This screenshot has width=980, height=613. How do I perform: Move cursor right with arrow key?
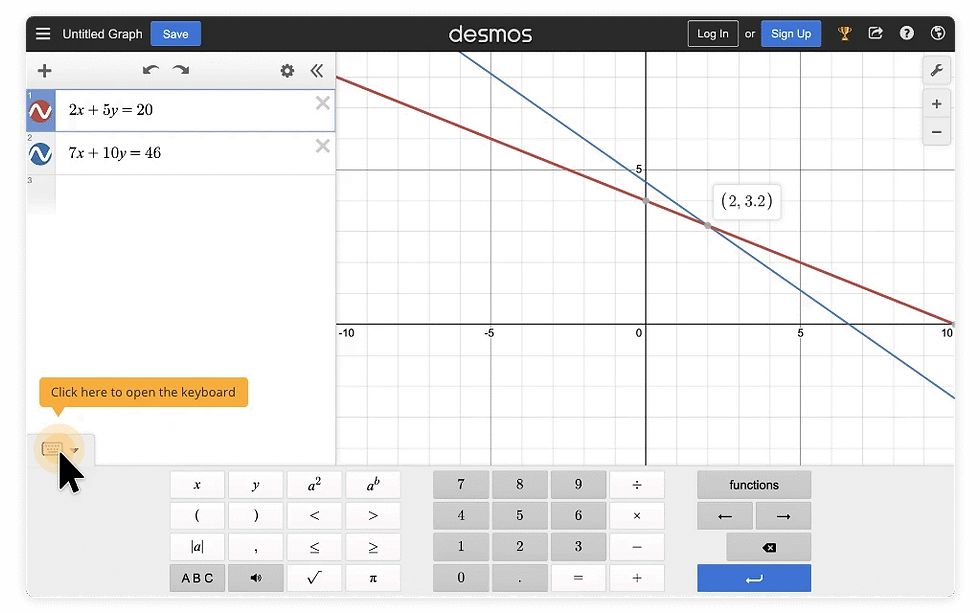pos(783,516)
